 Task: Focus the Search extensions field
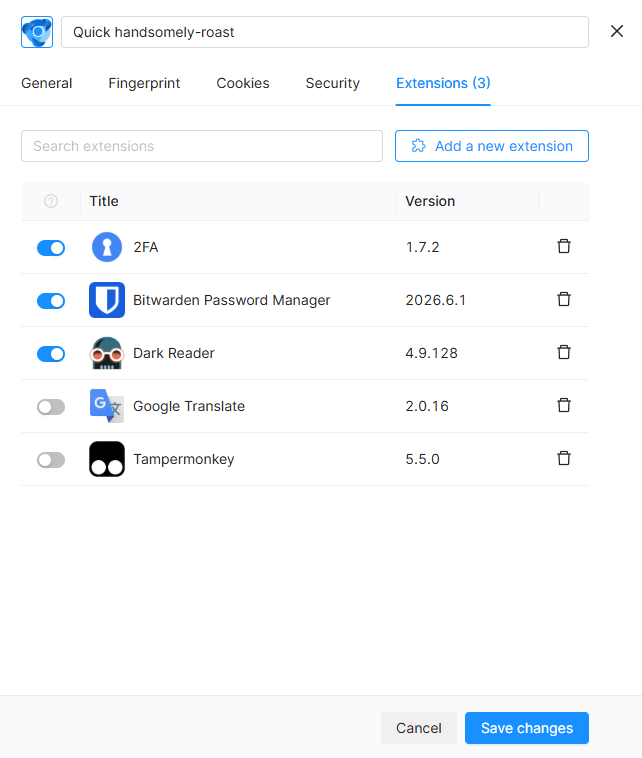[202, 146]
